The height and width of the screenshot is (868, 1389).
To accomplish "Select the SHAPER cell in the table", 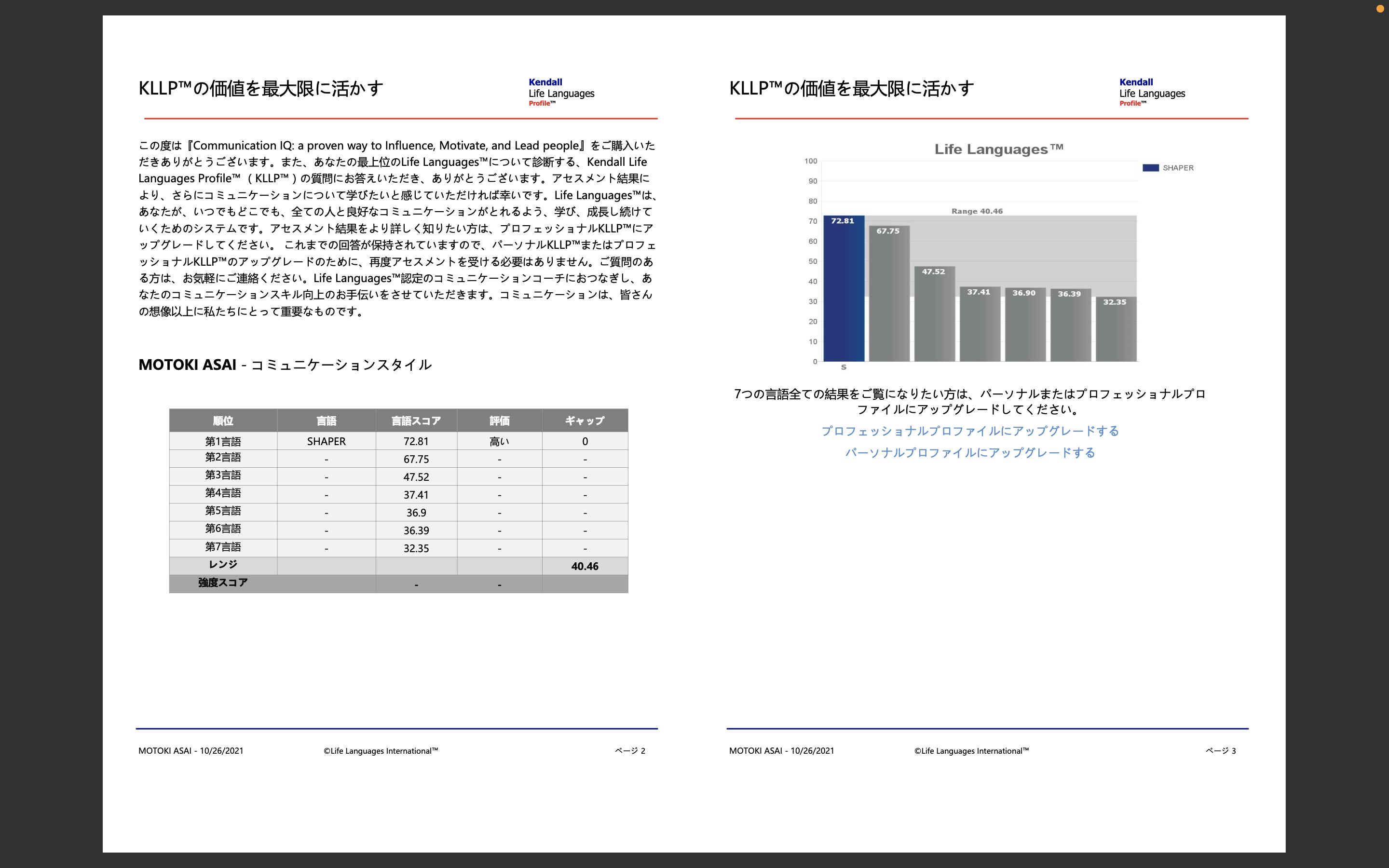I will pos(326,441).
